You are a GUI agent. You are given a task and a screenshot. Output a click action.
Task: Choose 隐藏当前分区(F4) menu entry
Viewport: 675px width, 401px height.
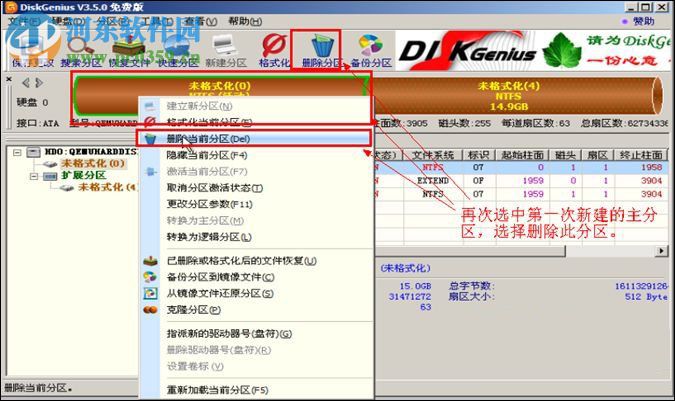pyautogui.click(x=255, y=155)
